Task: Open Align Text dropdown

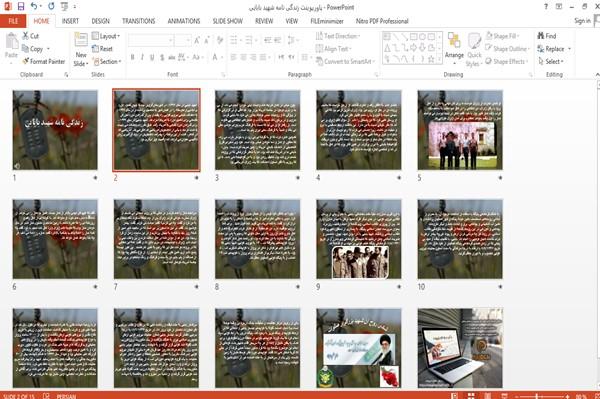Action: (333, 49)
